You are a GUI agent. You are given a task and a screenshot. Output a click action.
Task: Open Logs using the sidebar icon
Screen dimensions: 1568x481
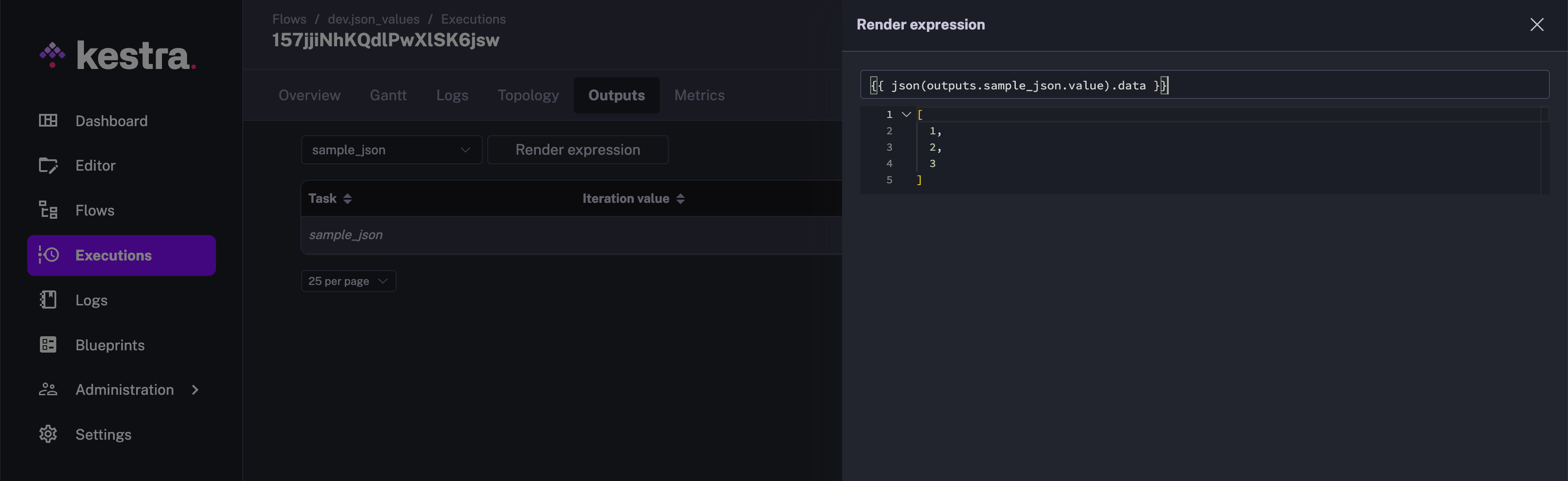pos(49,299)
